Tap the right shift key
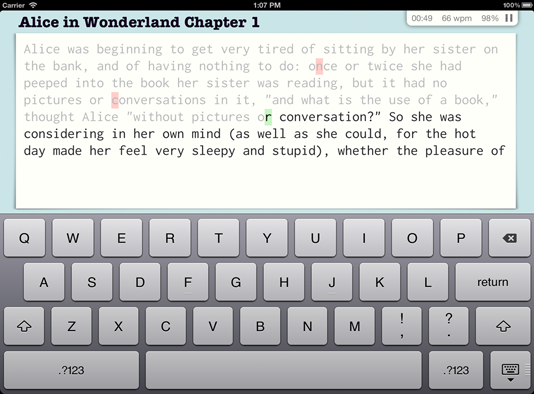The height and width of the screenshot is (394, 534). tap(503, 326)
